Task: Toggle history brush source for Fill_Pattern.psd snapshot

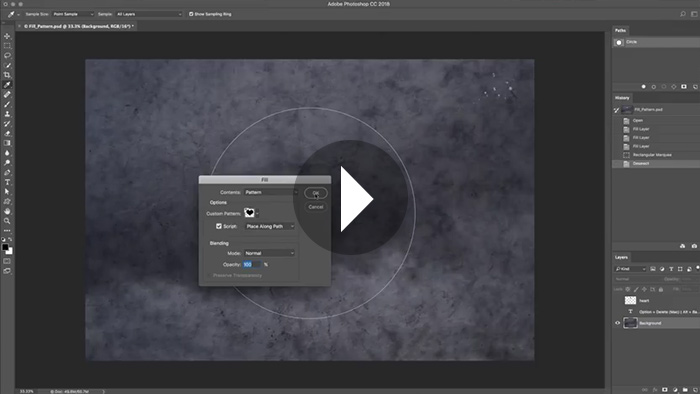Action: coord(617,110)
